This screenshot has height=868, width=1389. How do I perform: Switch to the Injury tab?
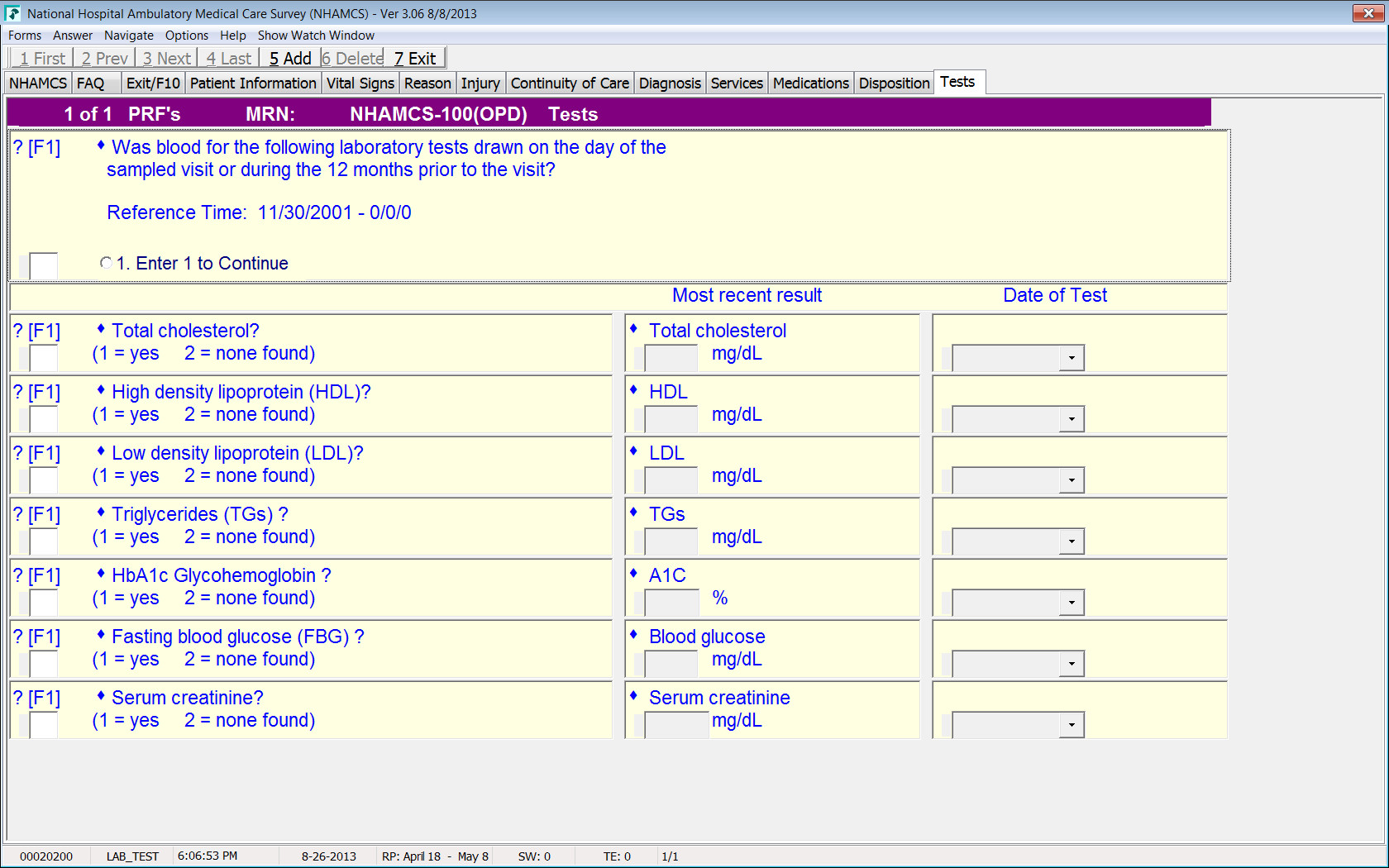pos(480,83)
